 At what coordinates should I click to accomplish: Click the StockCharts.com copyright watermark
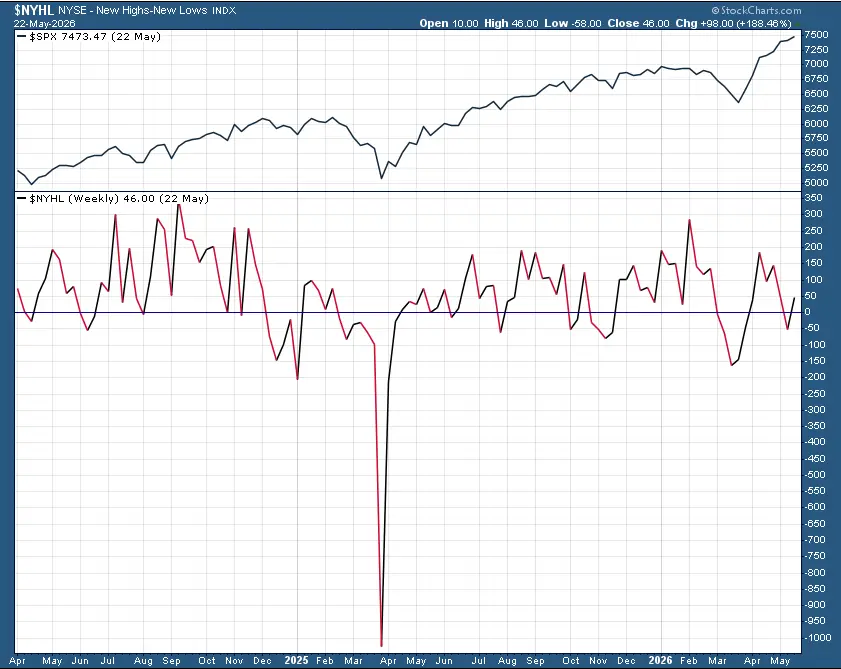[756, 10]
